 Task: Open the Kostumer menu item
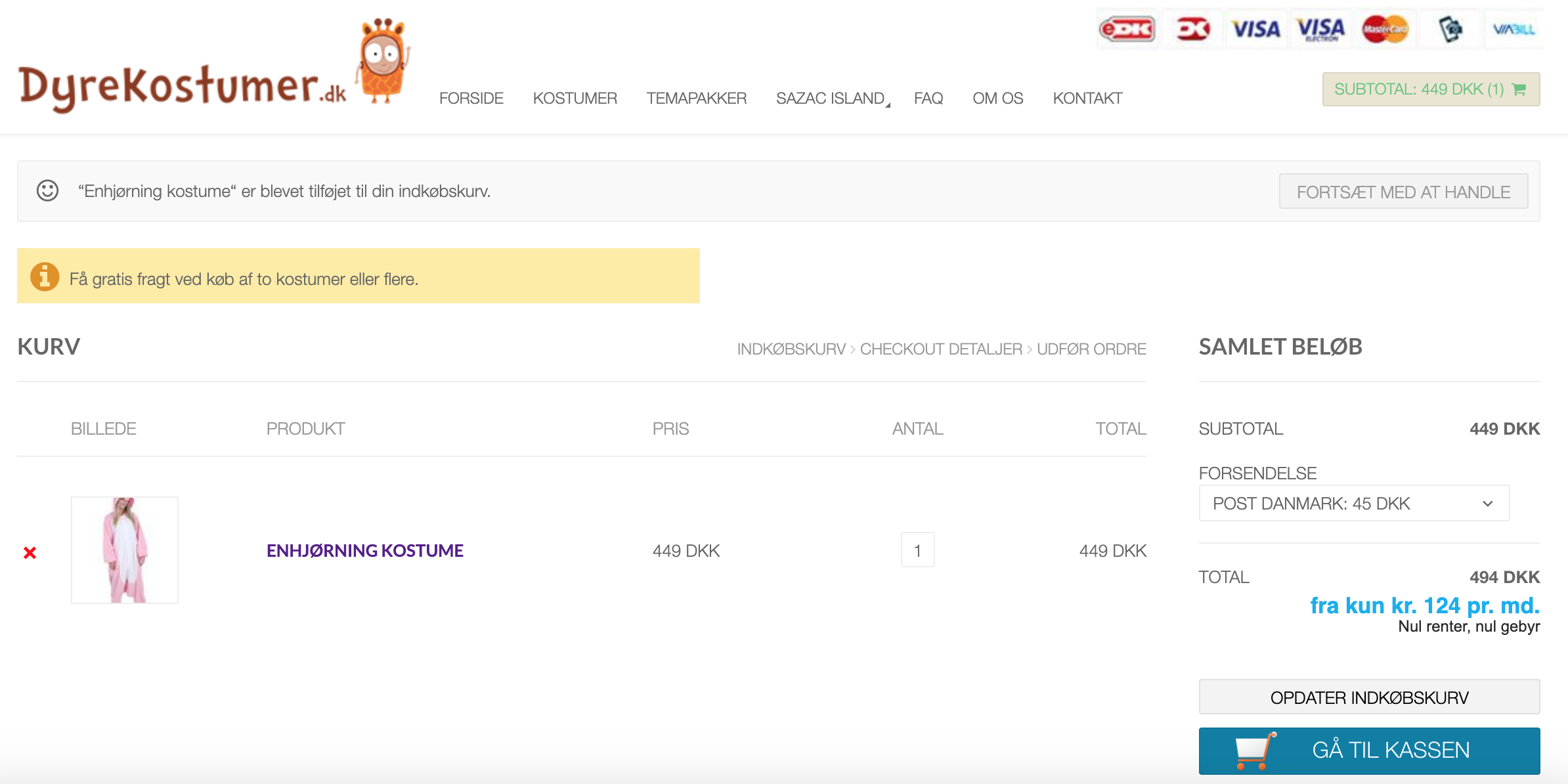(x=575, y=98)
